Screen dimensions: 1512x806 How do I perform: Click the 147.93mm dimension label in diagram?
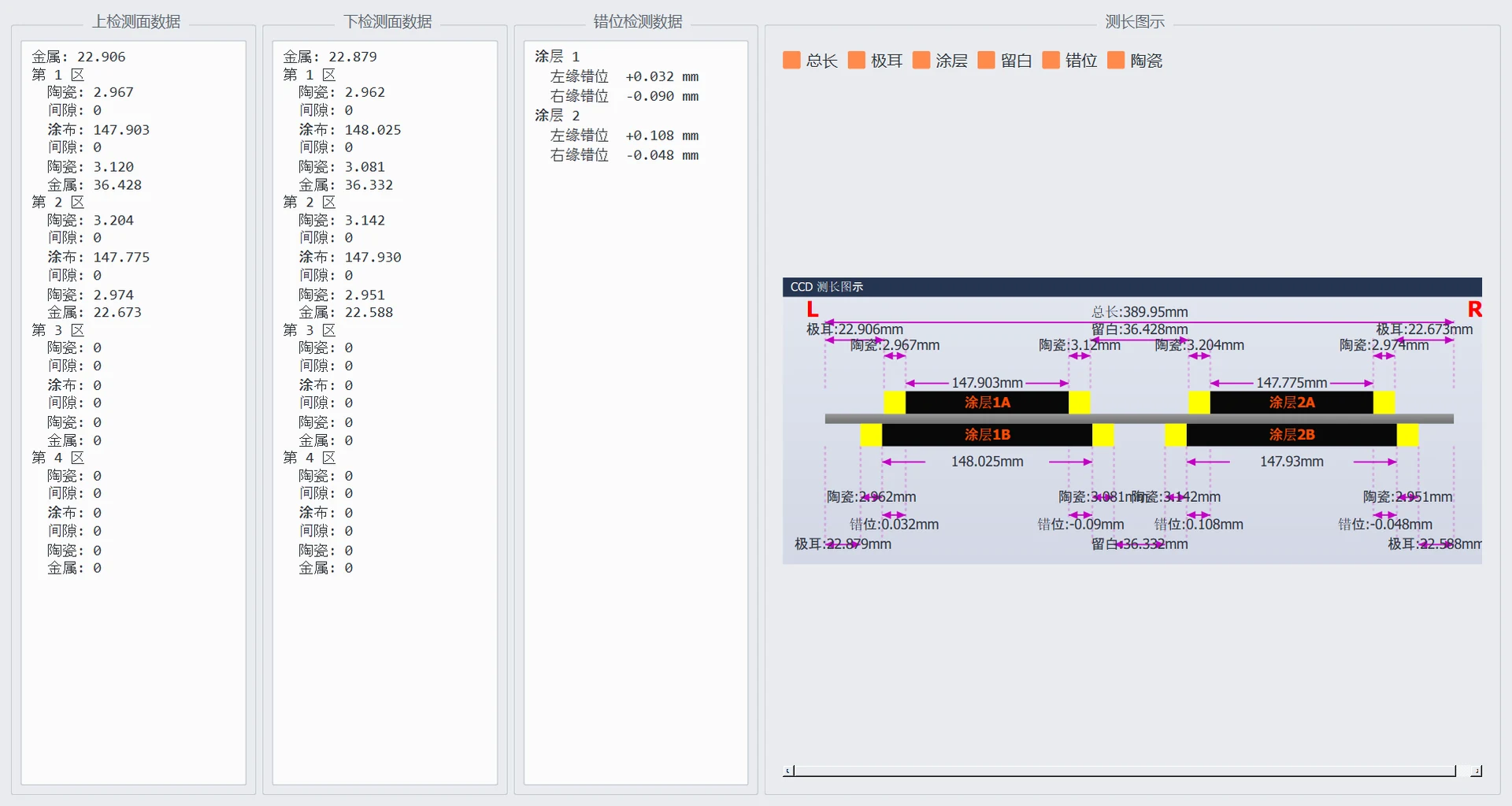click(1291, 462)
